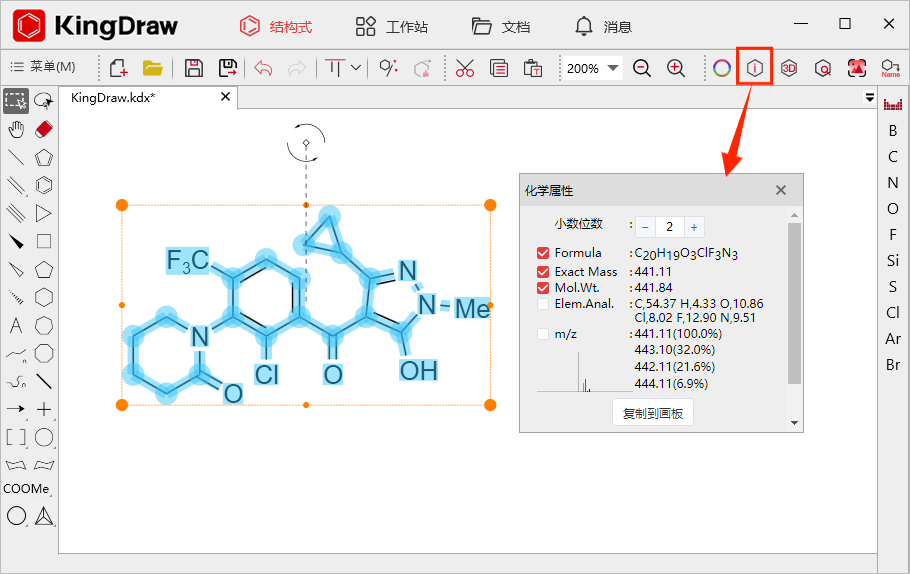
Task: Activate the hand pan tool
Action: click(x=16, y=129)
